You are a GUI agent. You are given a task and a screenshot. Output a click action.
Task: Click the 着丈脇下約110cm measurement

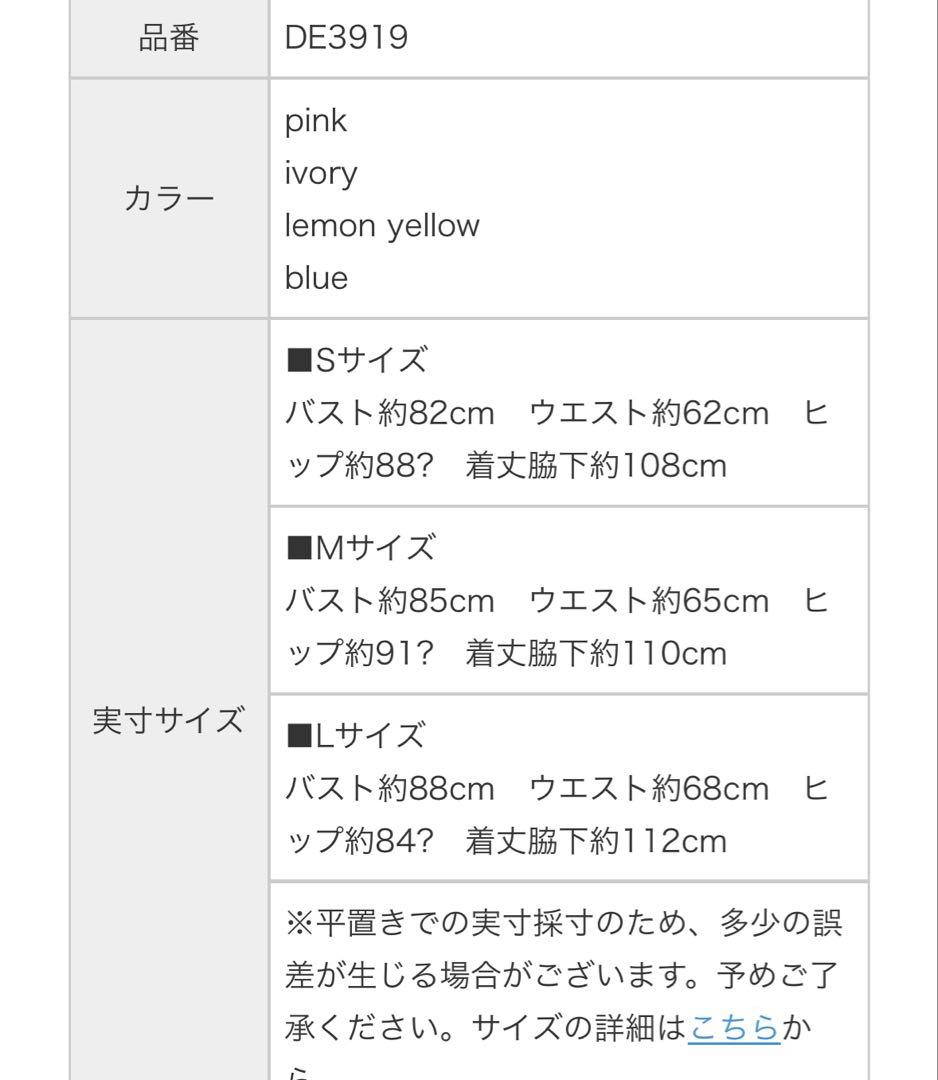(x=596, y=653)
